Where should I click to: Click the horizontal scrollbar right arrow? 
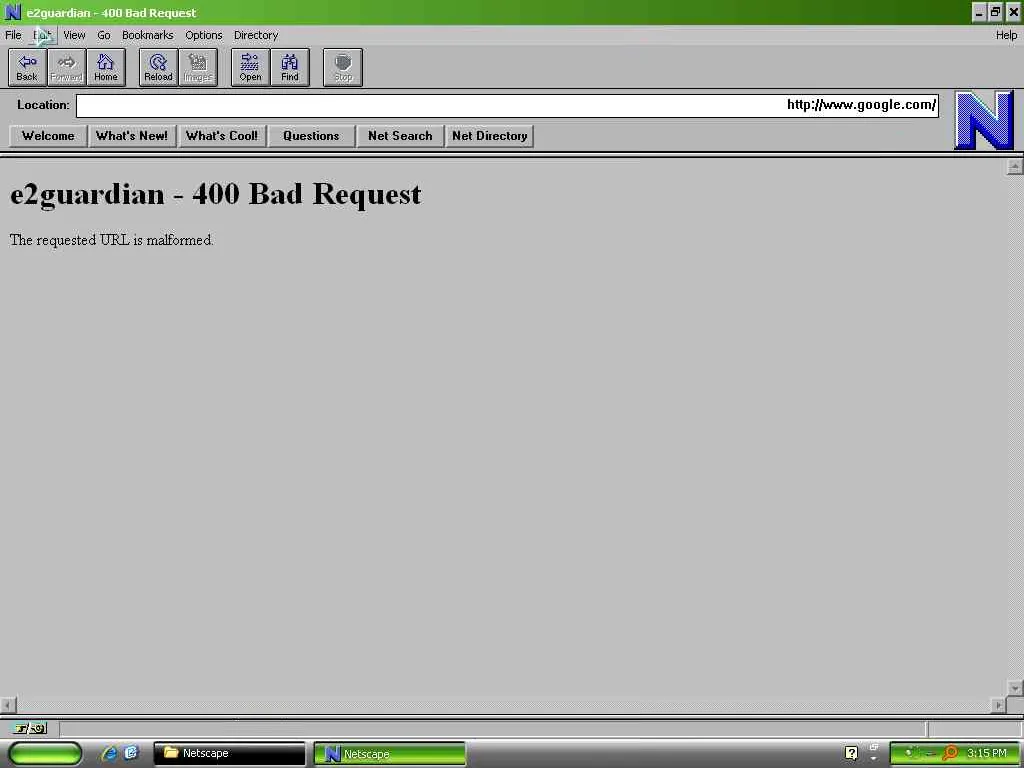[998, 705]
